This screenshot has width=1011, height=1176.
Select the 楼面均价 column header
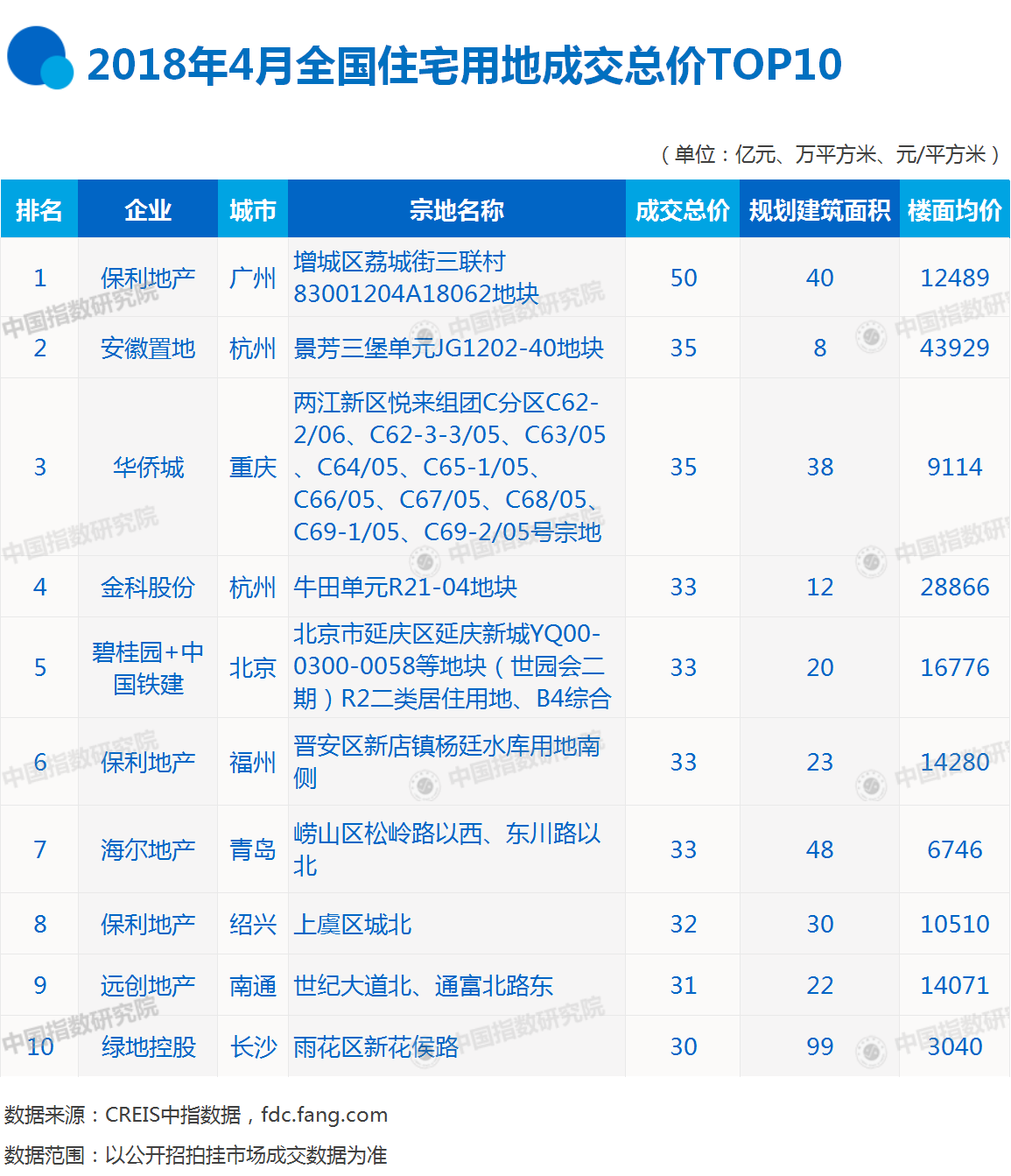point(954,209)
